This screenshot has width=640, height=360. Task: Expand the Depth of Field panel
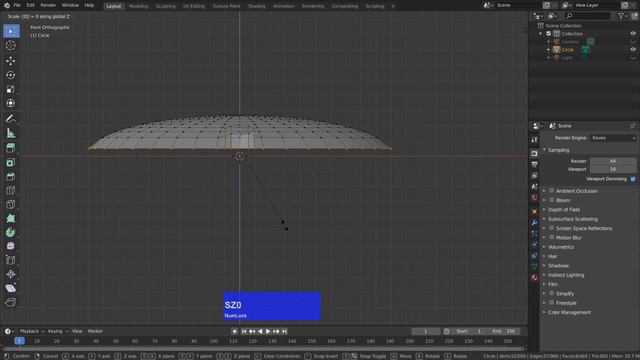pos(564,209)
